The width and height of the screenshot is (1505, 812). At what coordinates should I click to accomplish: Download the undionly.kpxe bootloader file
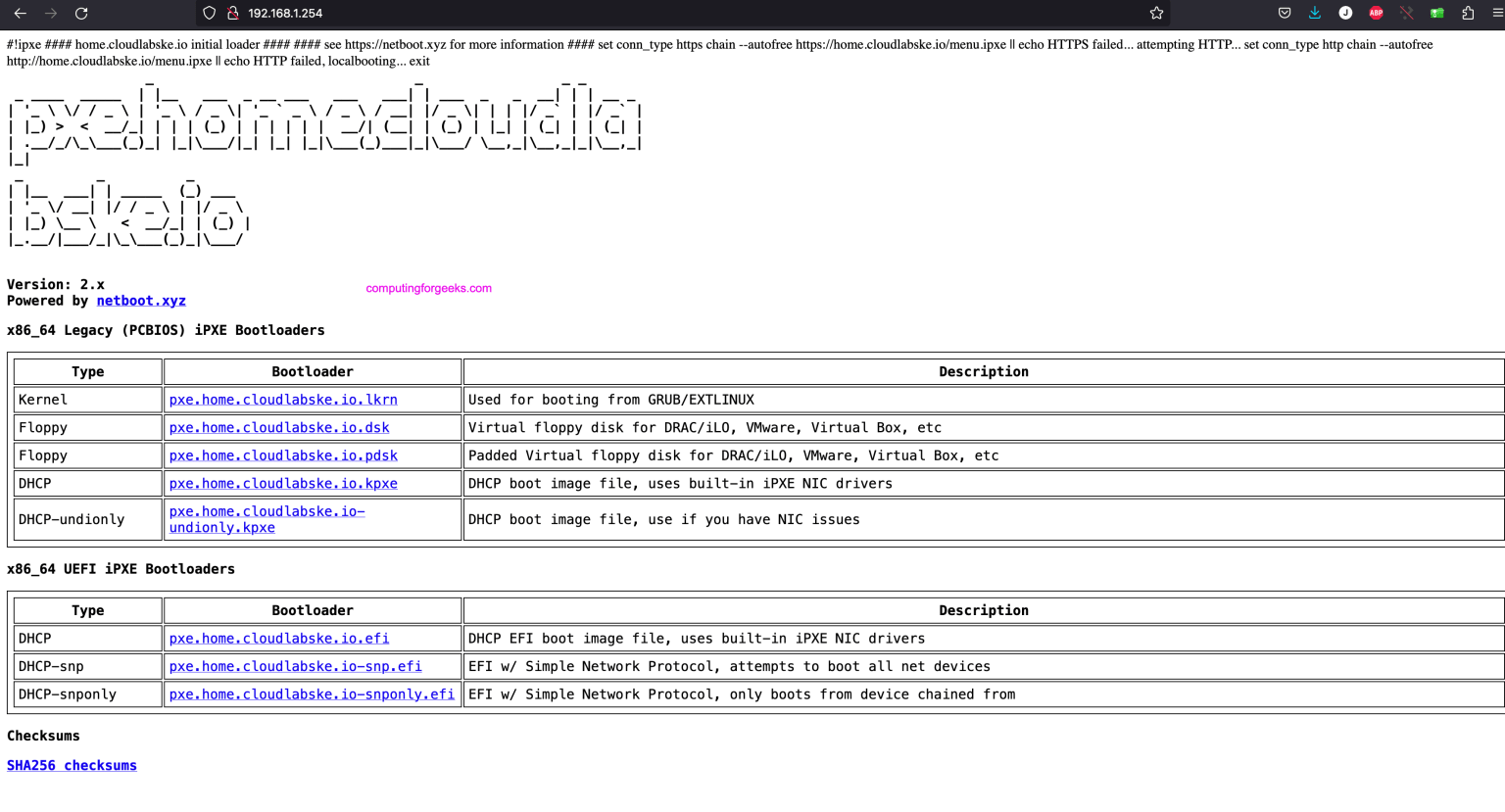(x=222, y=527)
